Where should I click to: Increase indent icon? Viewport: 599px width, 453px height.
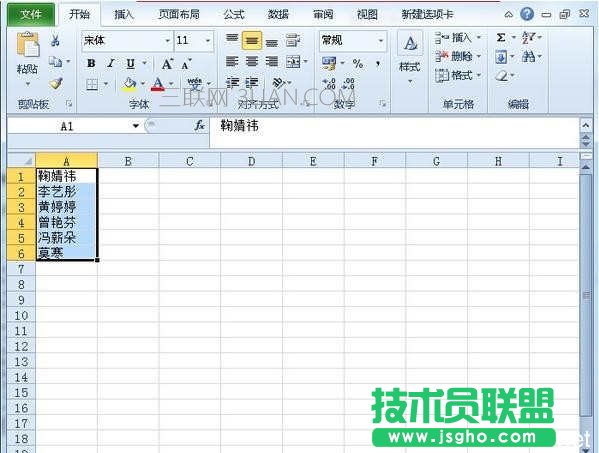point(252,83)
